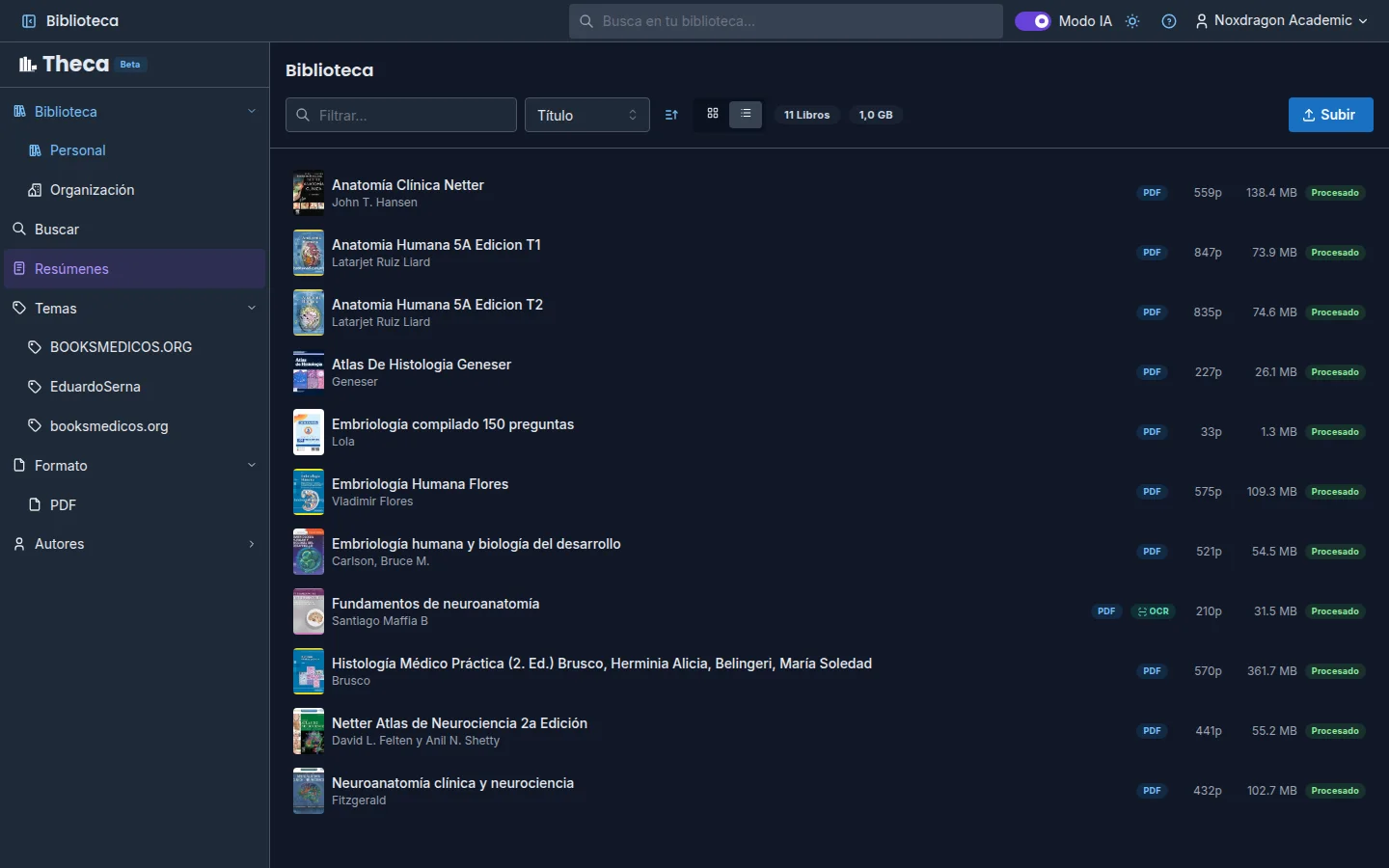Viewport: 1389px width, 868px height.
Task: Click Procesado status of Histología Médico Práctica
Action: [x=1335, y=671]
